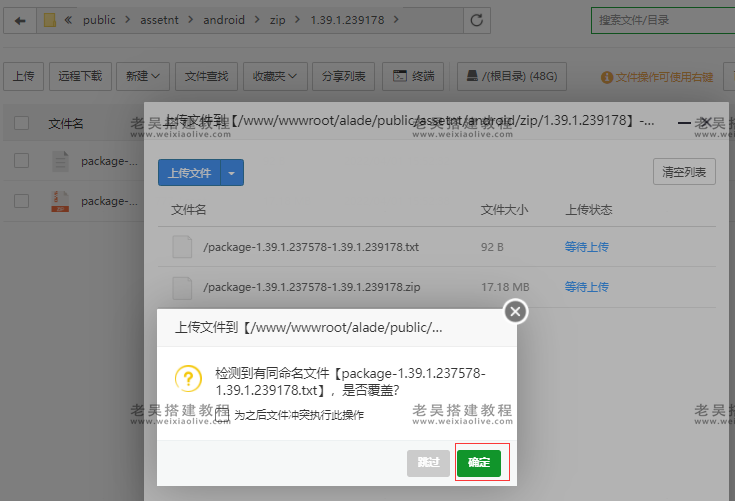Open the 'public' breadcrumb folder
Image resolution: width=735 pixels, height=501 pixels.
[99, 20]
